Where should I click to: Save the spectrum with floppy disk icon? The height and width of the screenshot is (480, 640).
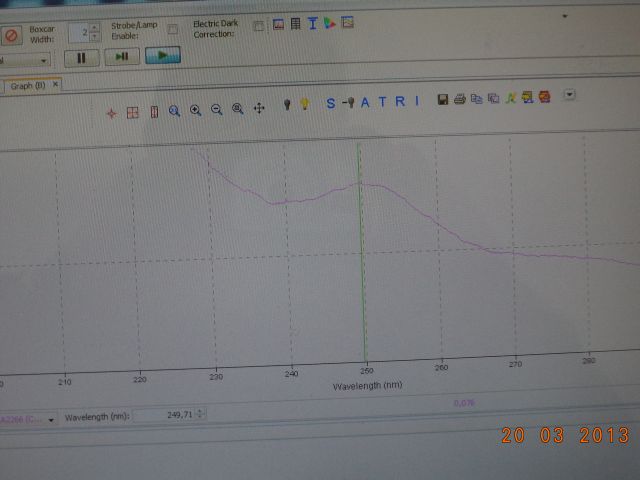443,100
